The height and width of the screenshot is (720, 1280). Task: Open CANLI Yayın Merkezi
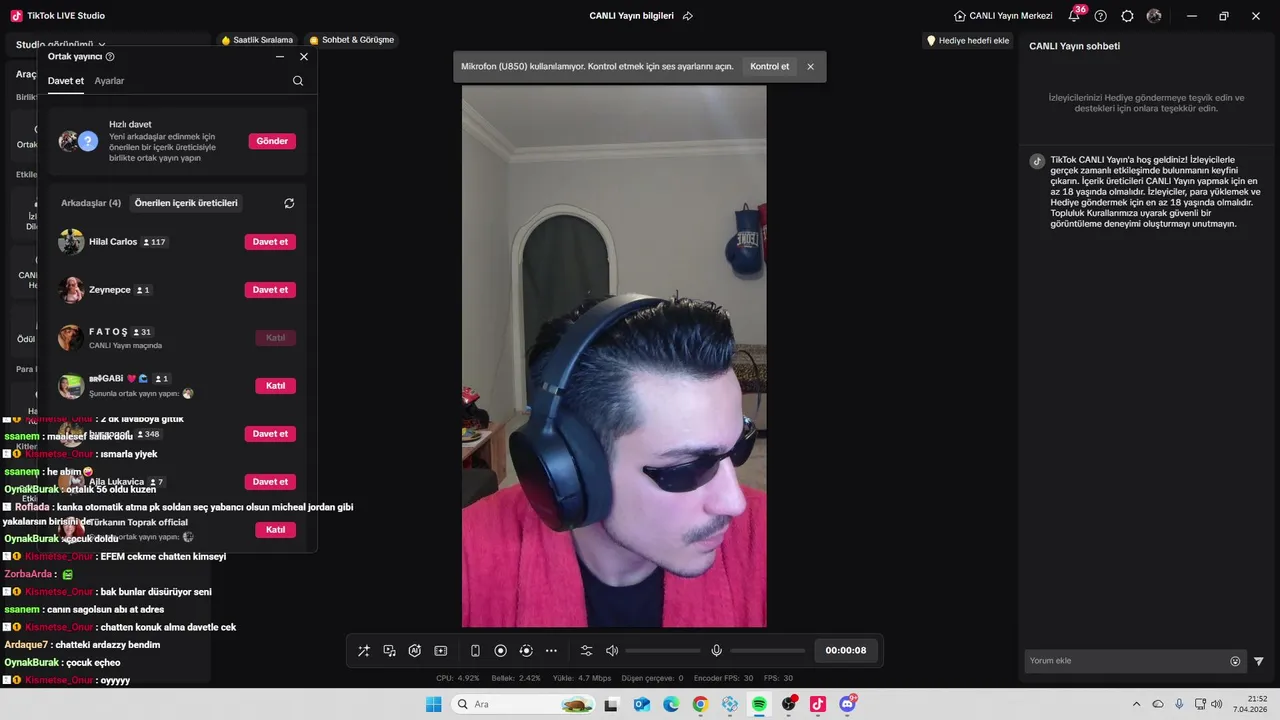point(1004,16)
